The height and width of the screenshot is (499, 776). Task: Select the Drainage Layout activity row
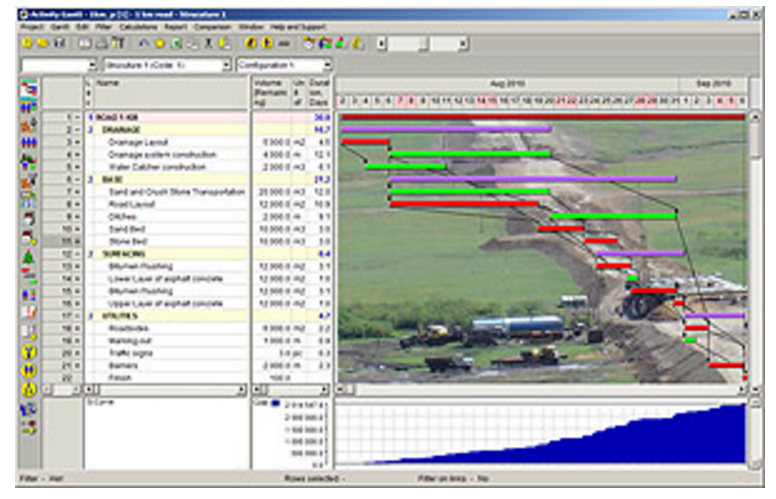(x=208, y=142)
